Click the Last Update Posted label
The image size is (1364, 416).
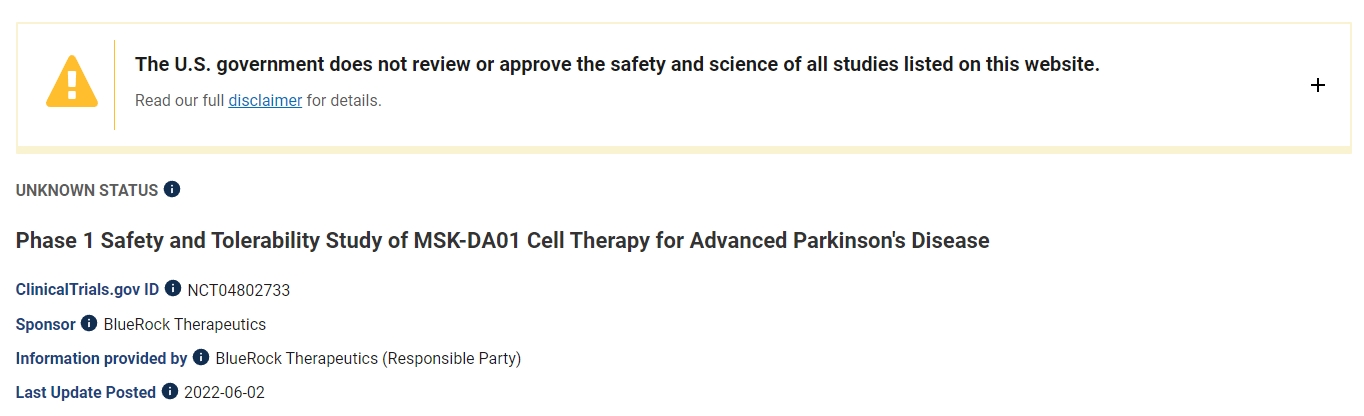point(86,392)
